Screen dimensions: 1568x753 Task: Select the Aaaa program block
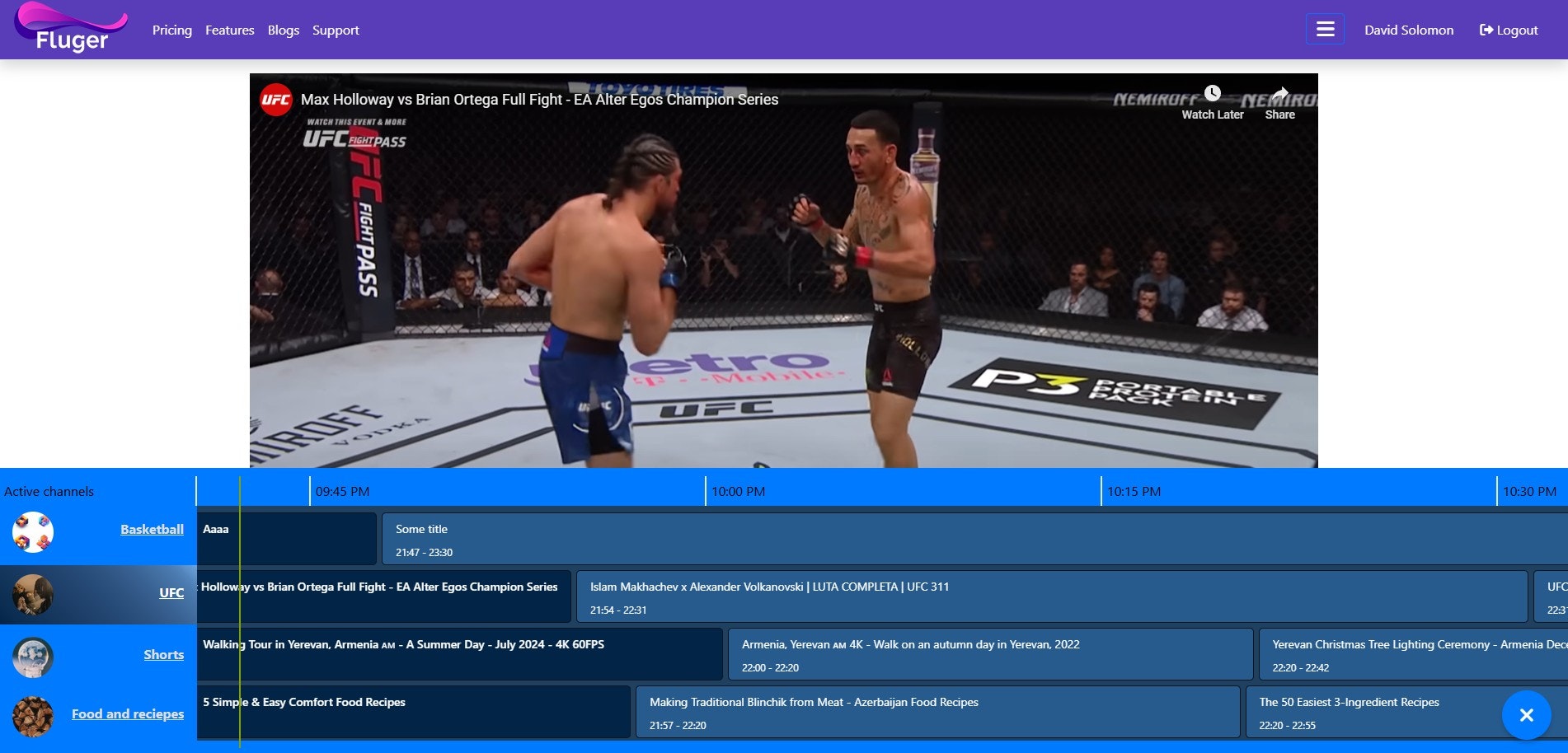pyautogui.click(x=287, y=539)
